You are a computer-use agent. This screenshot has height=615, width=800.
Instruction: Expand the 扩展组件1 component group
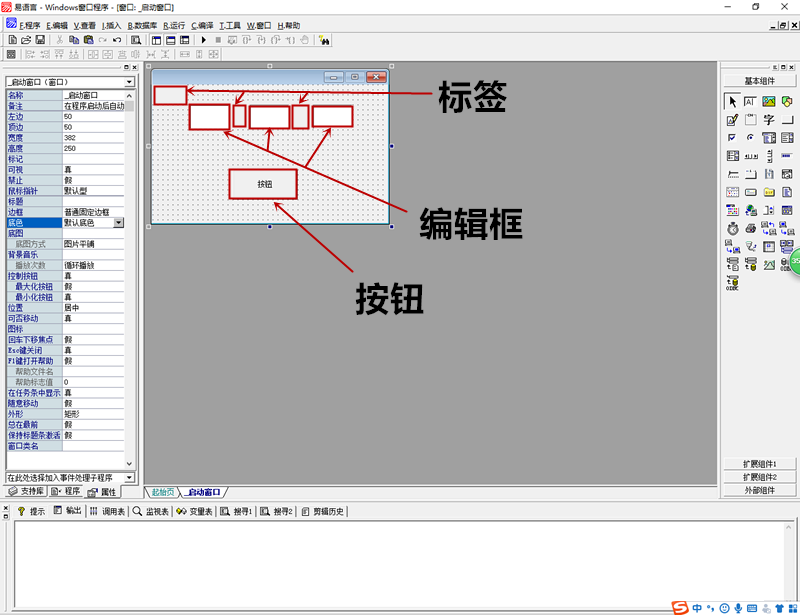759,463
